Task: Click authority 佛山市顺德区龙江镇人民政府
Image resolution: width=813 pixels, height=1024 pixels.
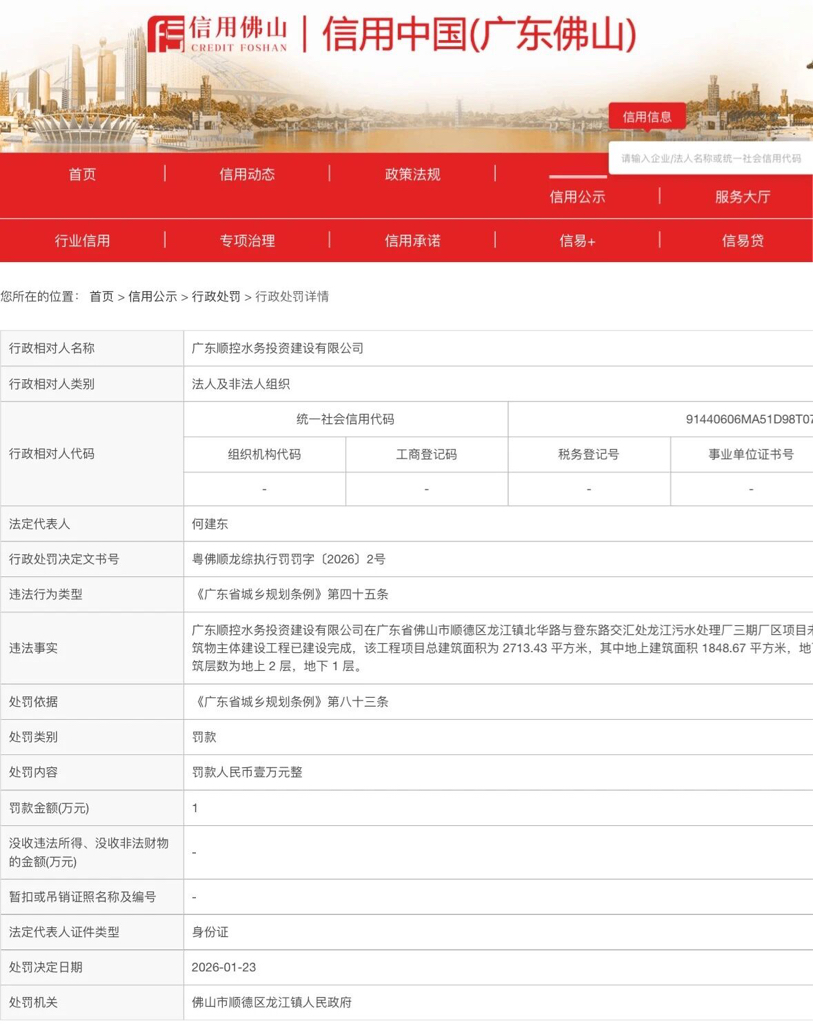Action: tap(272, 1002)
